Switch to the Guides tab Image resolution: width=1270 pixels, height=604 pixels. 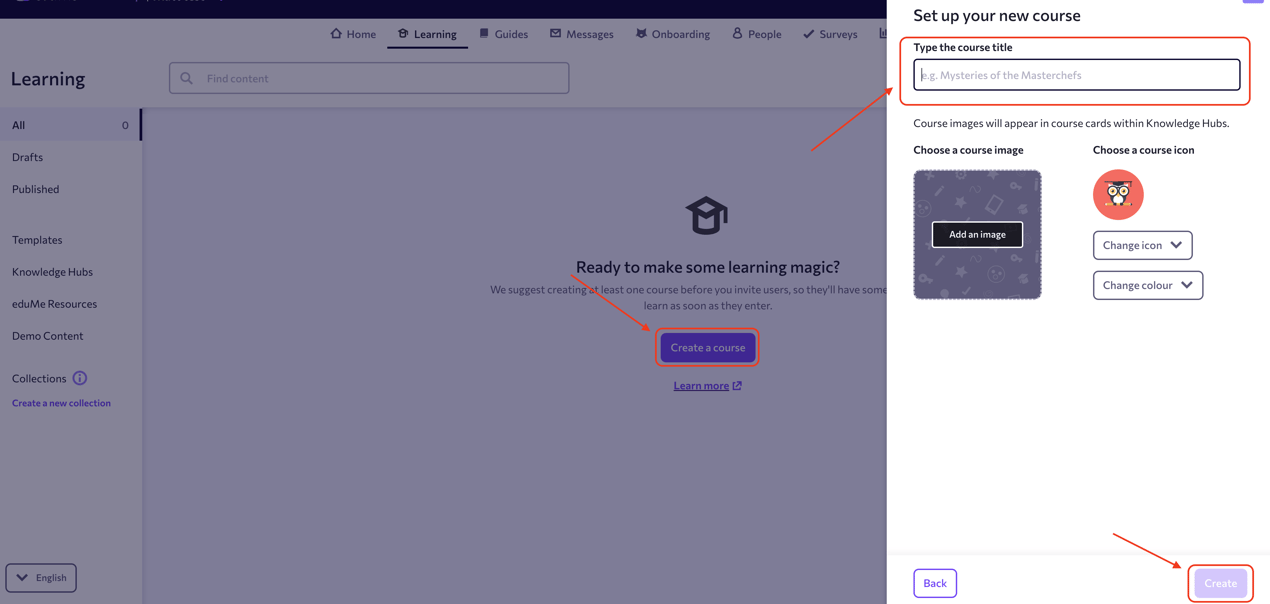(503, 34)
